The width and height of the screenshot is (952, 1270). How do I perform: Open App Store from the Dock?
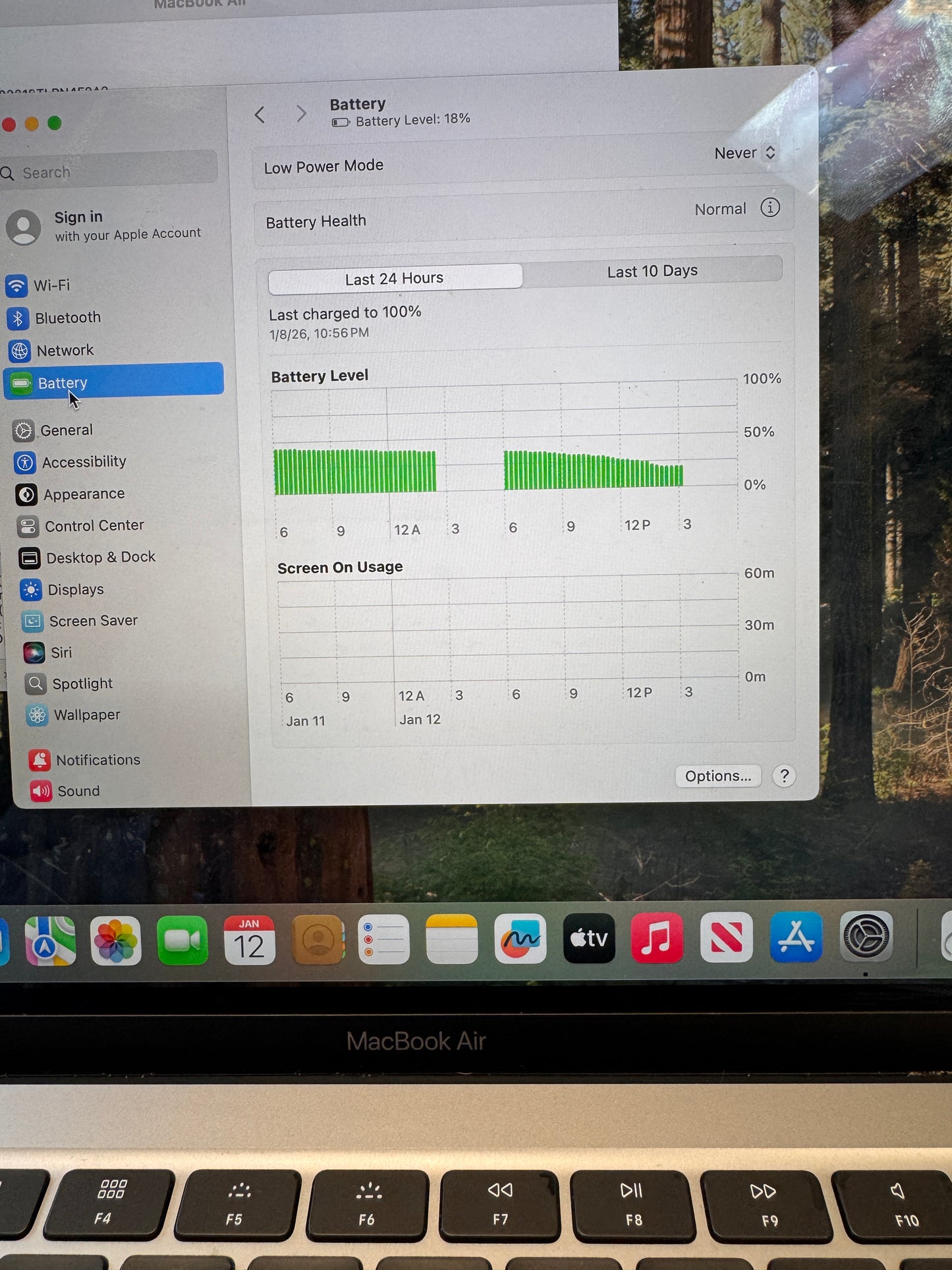click(796, 937)
